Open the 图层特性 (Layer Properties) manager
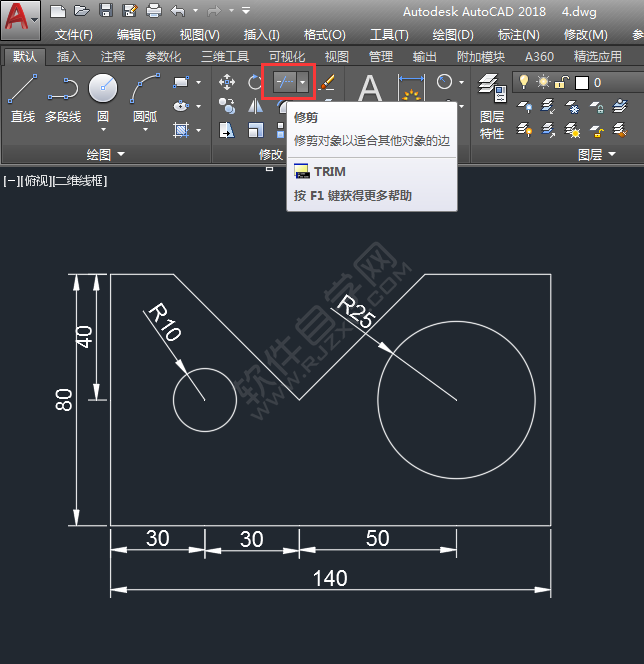Screen dimensions: 644x664 click(491, 105)
